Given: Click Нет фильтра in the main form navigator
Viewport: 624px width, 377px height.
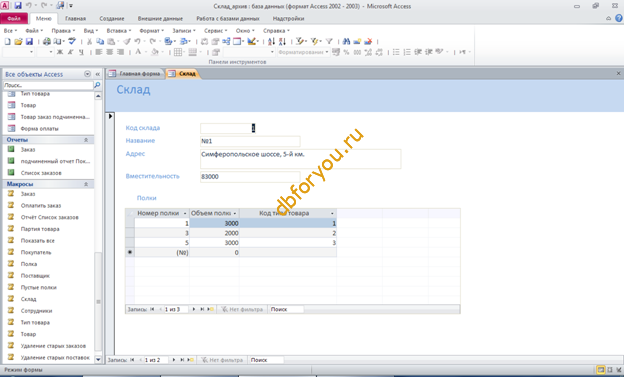Looking at the screenshot, I should coord(223,360).
